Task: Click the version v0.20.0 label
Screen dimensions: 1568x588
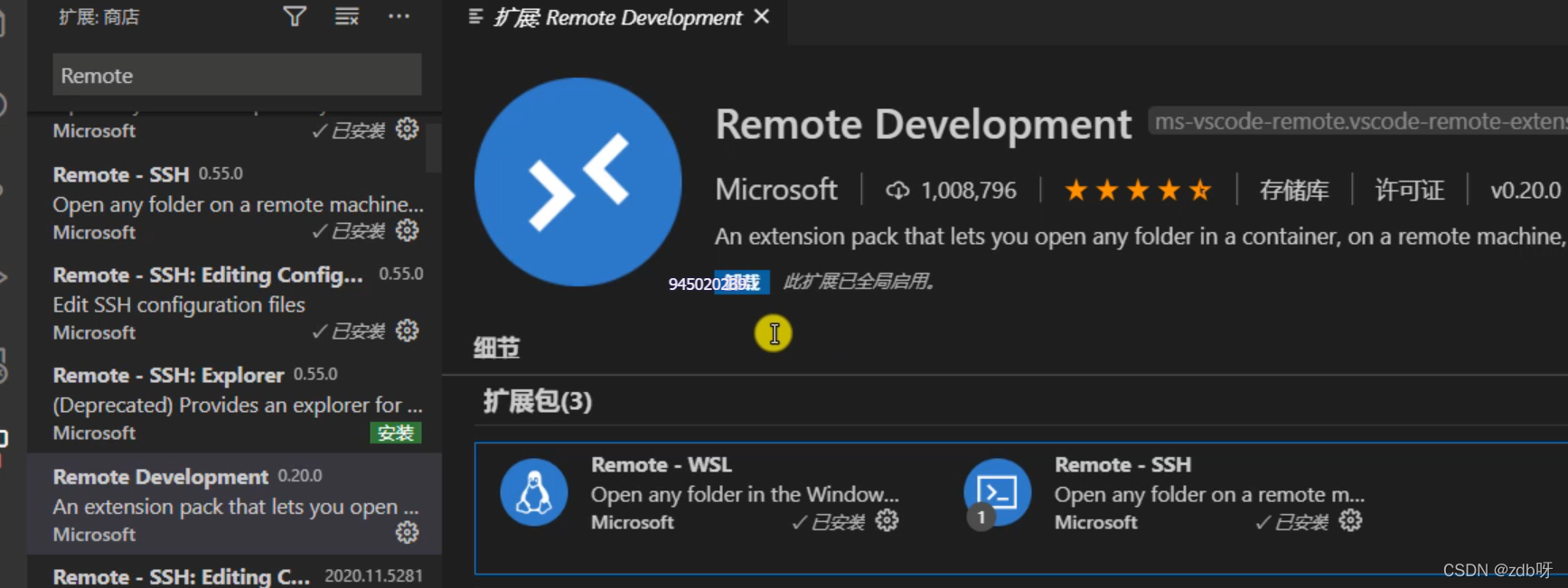Action: (1526, 191)
